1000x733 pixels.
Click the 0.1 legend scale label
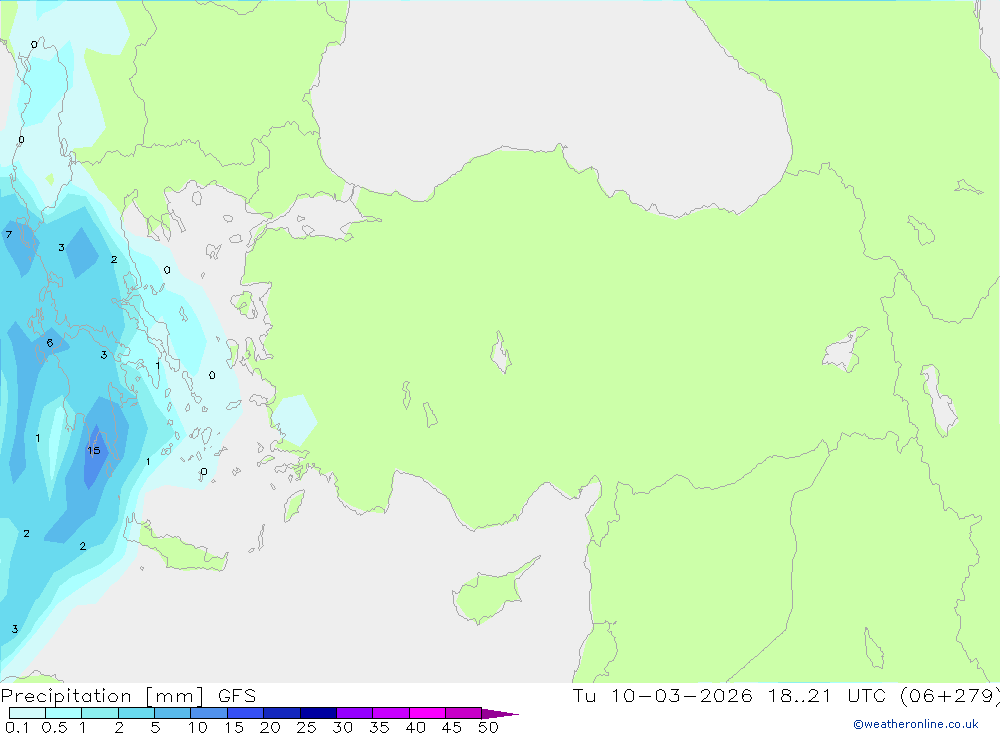[16, 727]
